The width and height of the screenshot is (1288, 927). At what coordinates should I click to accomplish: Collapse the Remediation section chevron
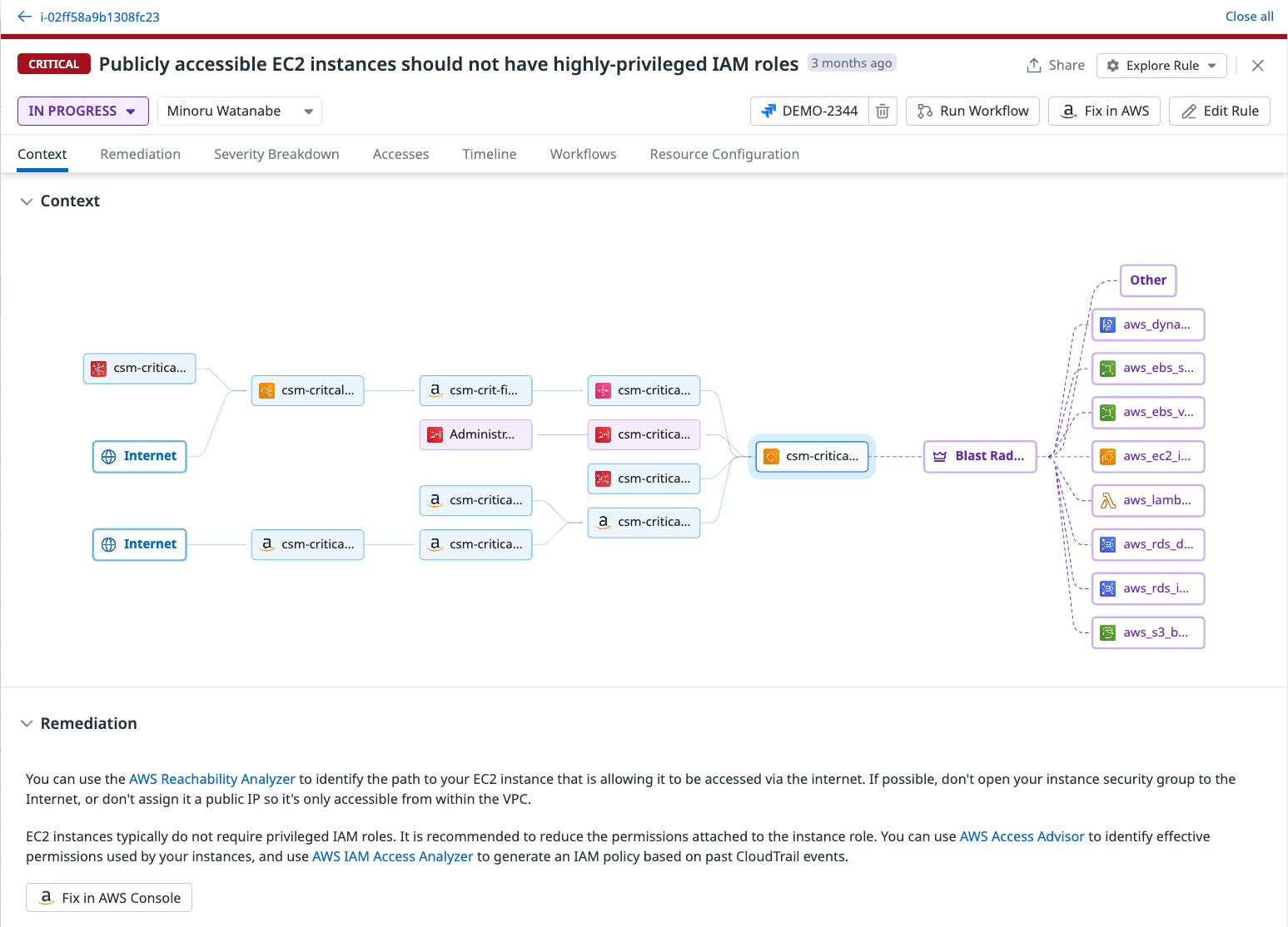(x=26, y=723)
